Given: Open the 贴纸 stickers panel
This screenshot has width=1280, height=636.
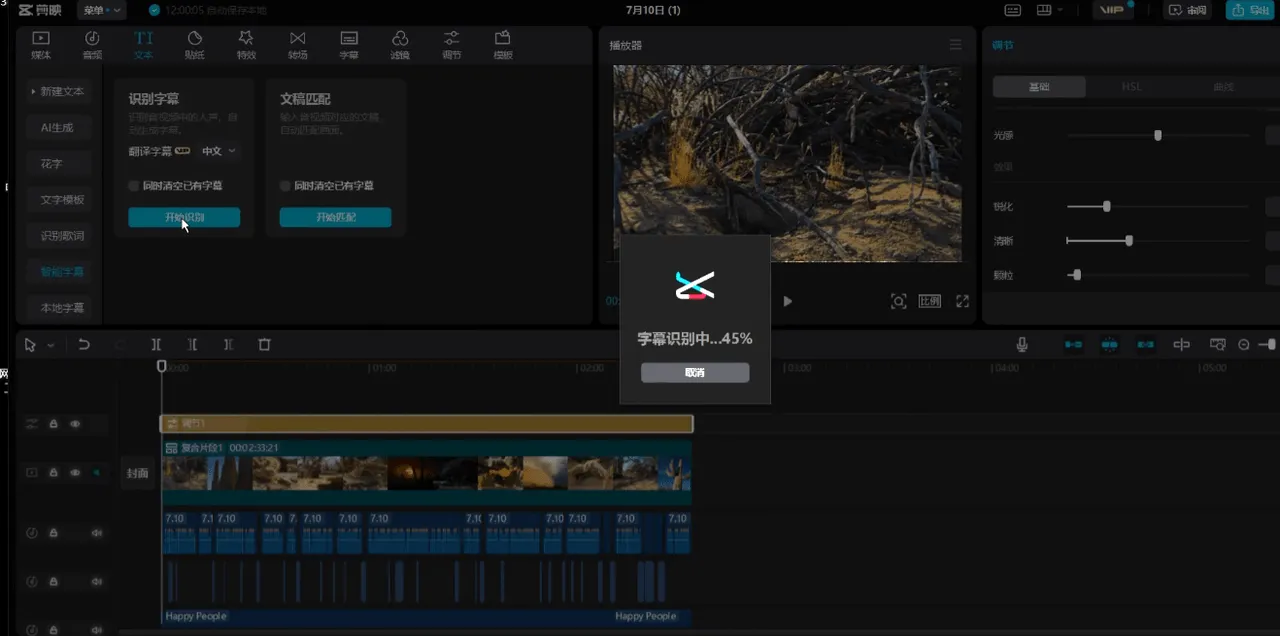Looking at the screenshot, I should [195, 45].
